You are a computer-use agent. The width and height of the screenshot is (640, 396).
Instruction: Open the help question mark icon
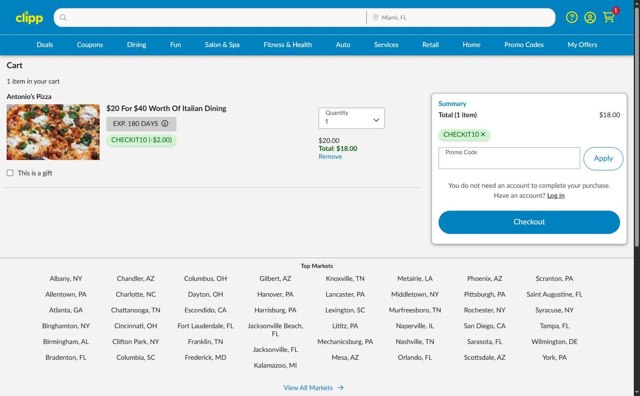571,17
